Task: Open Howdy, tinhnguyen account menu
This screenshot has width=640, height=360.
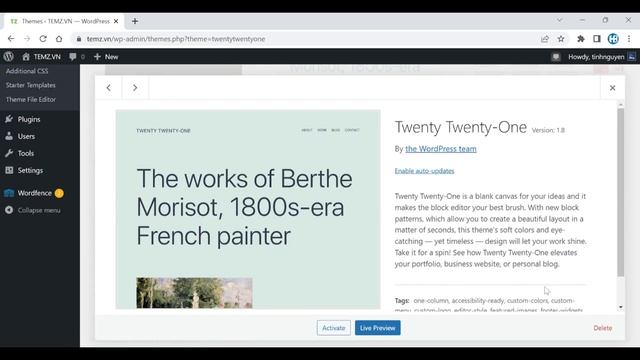Action: tap(602, 57)
